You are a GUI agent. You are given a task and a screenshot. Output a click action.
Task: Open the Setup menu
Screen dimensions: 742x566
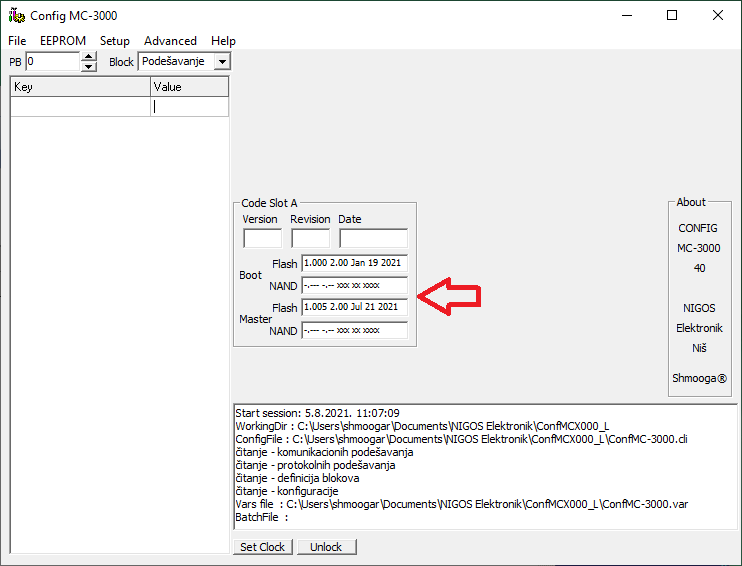tap(115, 41)
